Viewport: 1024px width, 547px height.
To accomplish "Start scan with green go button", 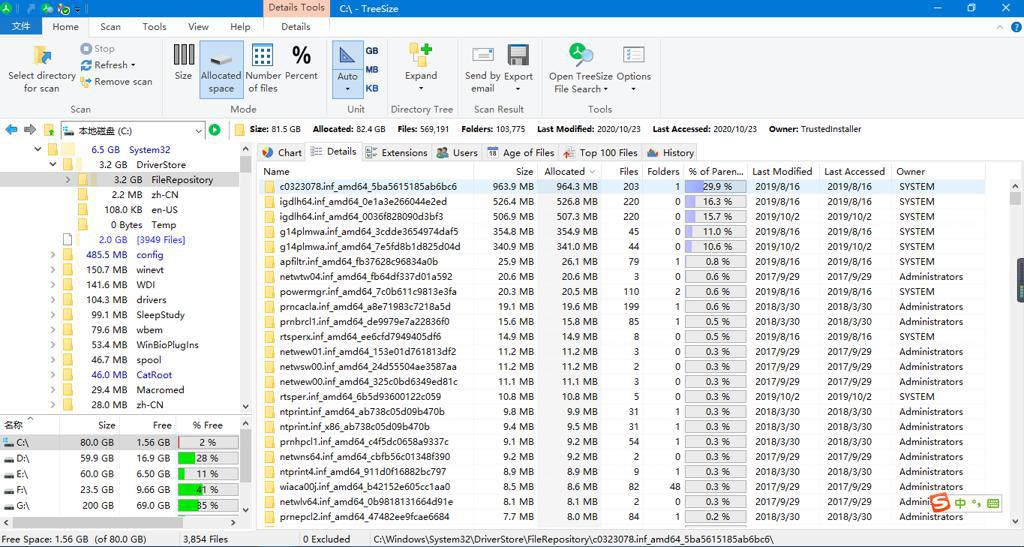I will (215, 130).
